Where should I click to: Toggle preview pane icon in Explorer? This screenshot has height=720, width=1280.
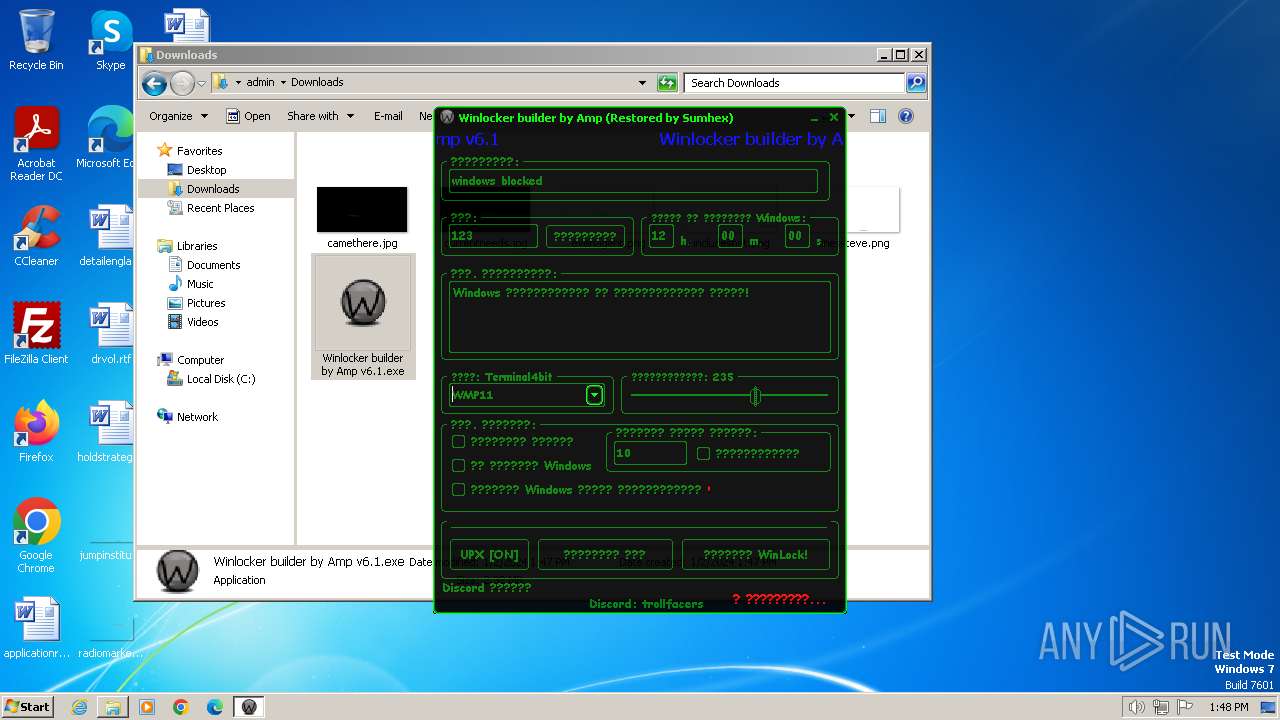click(878, 116)
